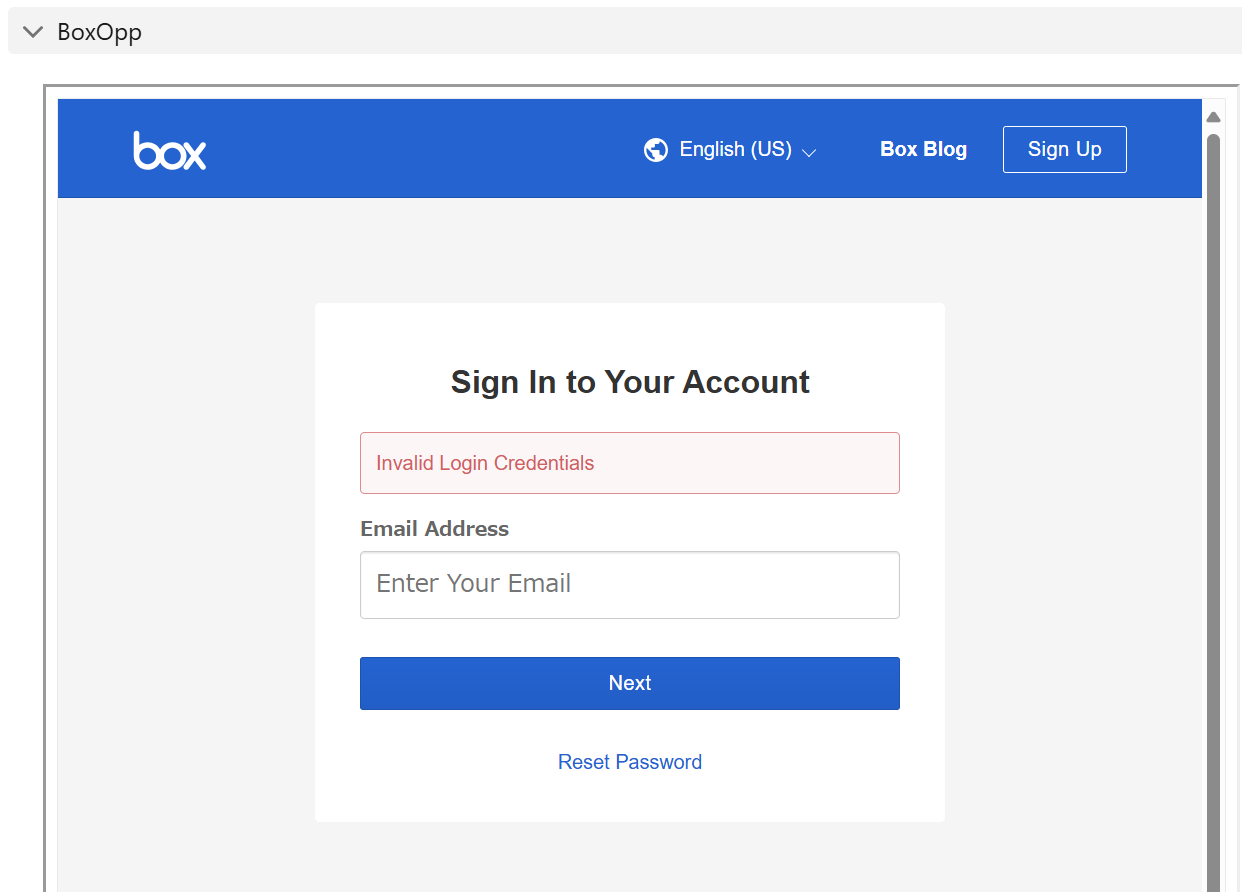Click the arrow beside English (US)
The height and width of the screenshot is (892, 1242).
click(x=810, y=153)
